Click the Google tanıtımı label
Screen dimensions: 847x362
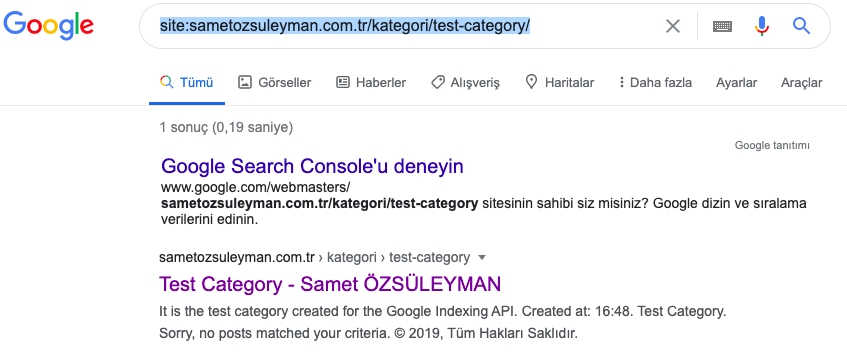tap(772, 145)
